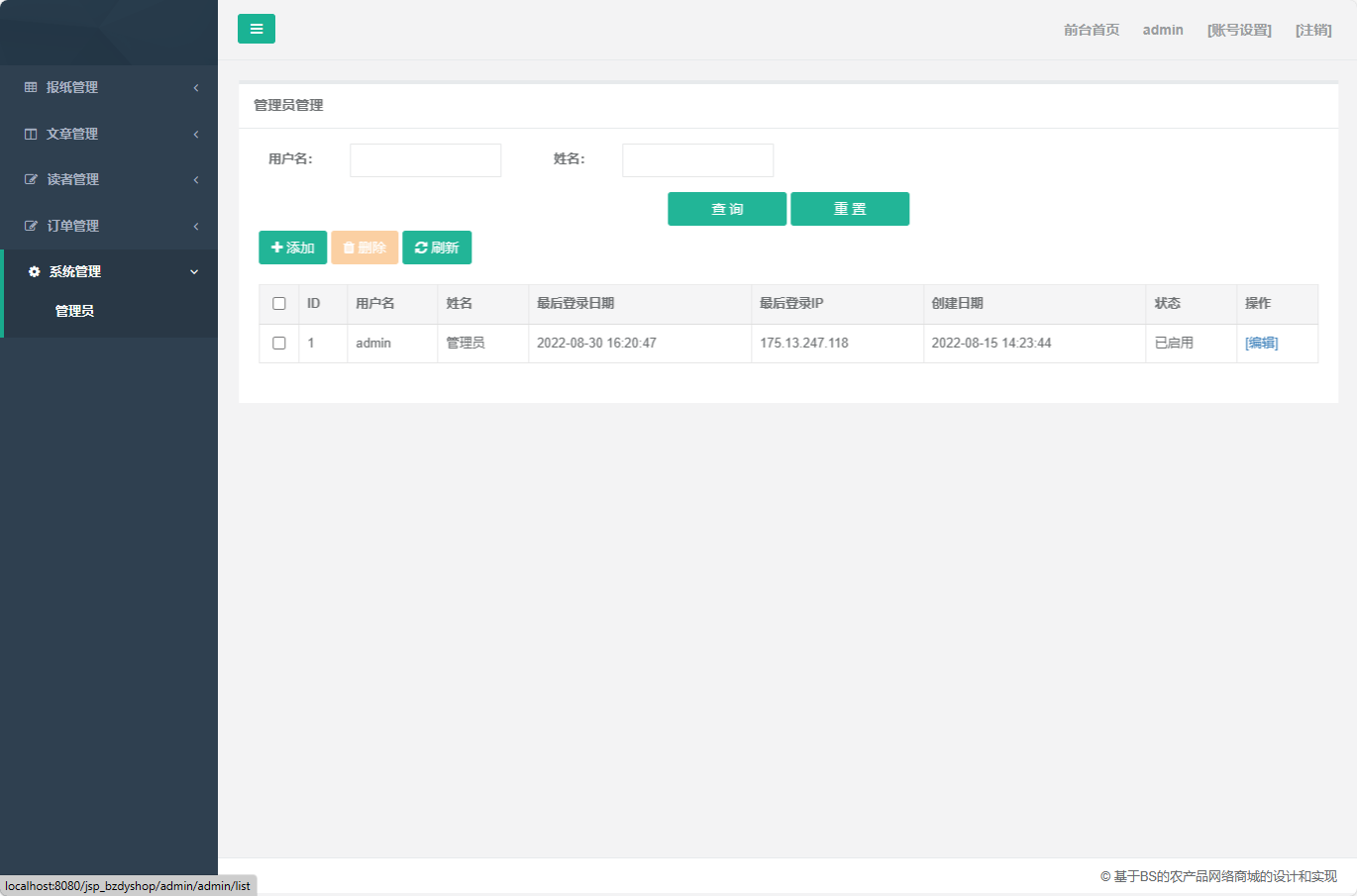Select the 报纸管理 newspaper icon in sidebar
Viewport: 1357px width, 896px height.
tap(30, 87)
